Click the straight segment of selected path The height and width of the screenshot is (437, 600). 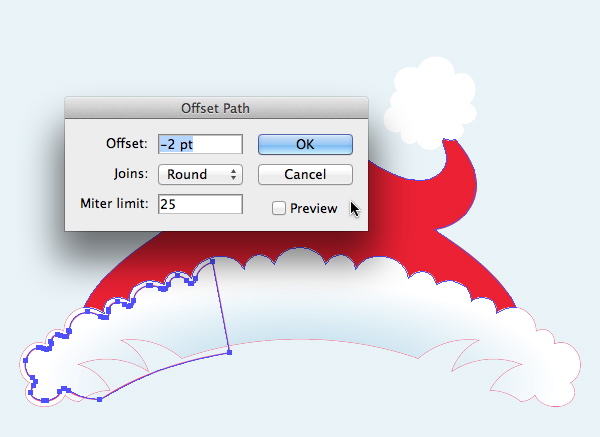221,307
